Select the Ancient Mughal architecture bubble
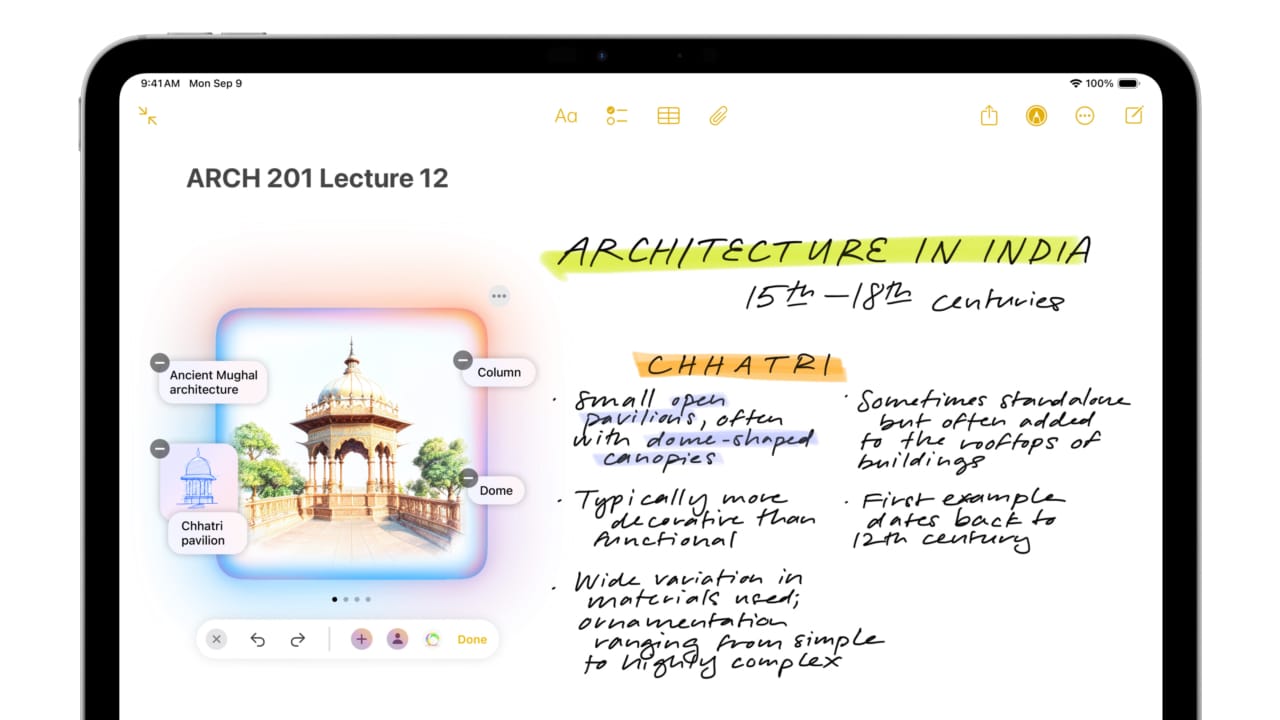1280x720 pixels. (x=213, y=382)
